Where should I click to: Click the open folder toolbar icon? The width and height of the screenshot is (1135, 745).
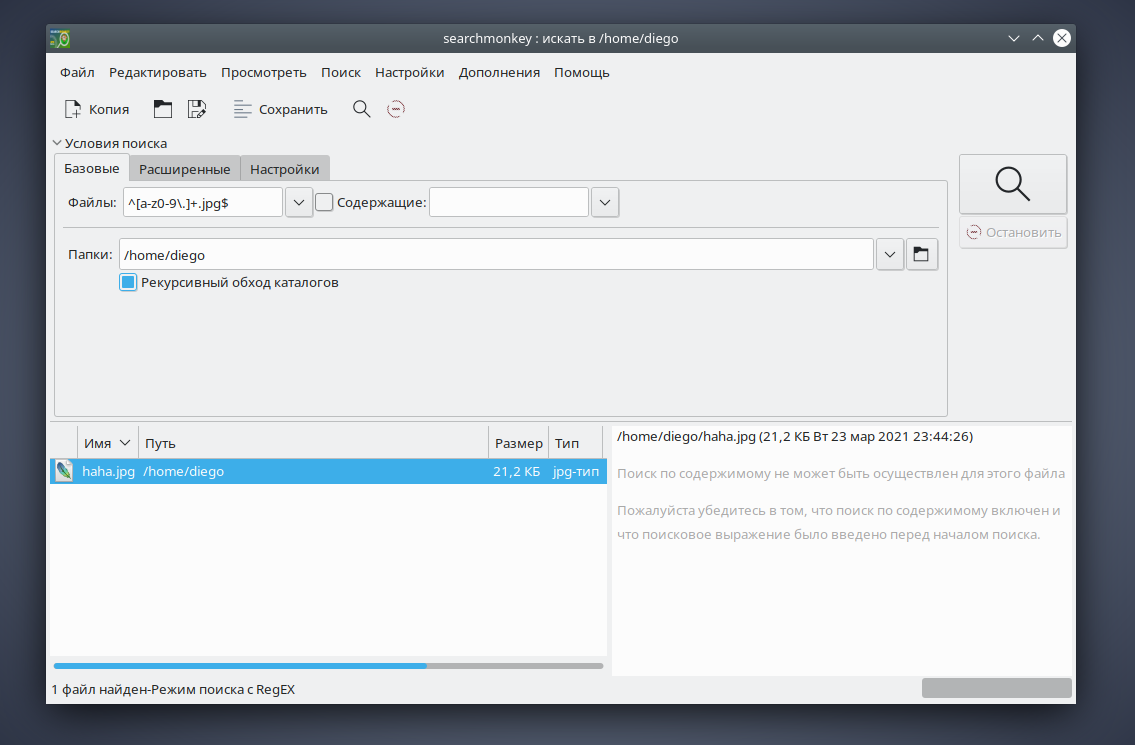(162, 110)
